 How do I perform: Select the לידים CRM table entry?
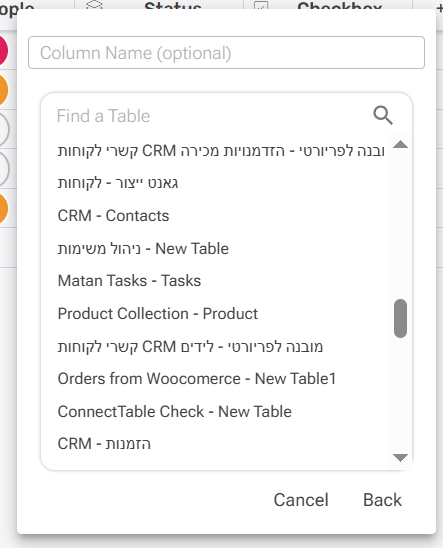(x=190, y=346)
